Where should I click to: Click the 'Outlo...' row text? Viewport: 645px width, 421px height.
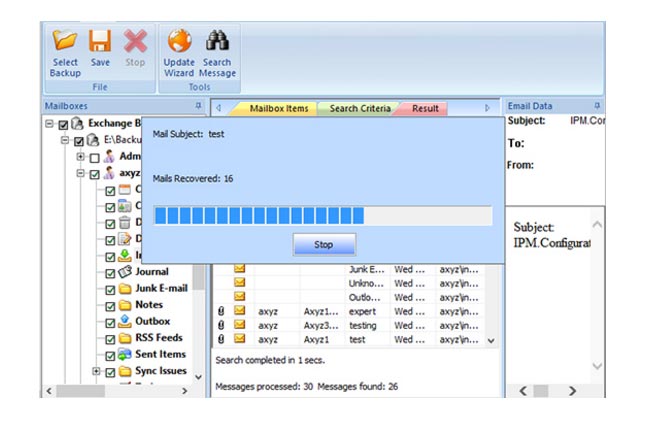coord(366,297)
